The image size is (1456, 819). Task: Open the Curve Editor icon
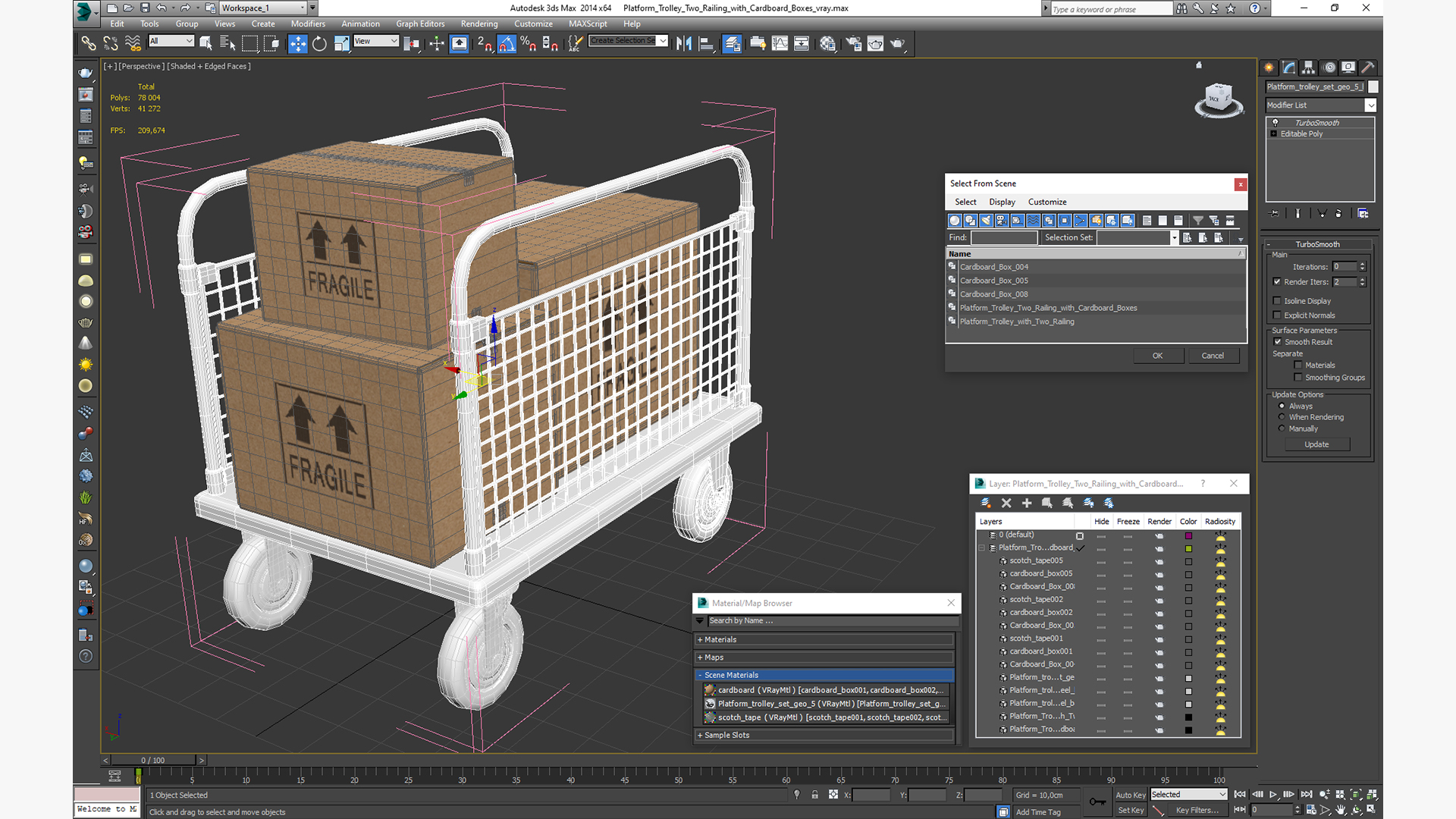[780, 43]
